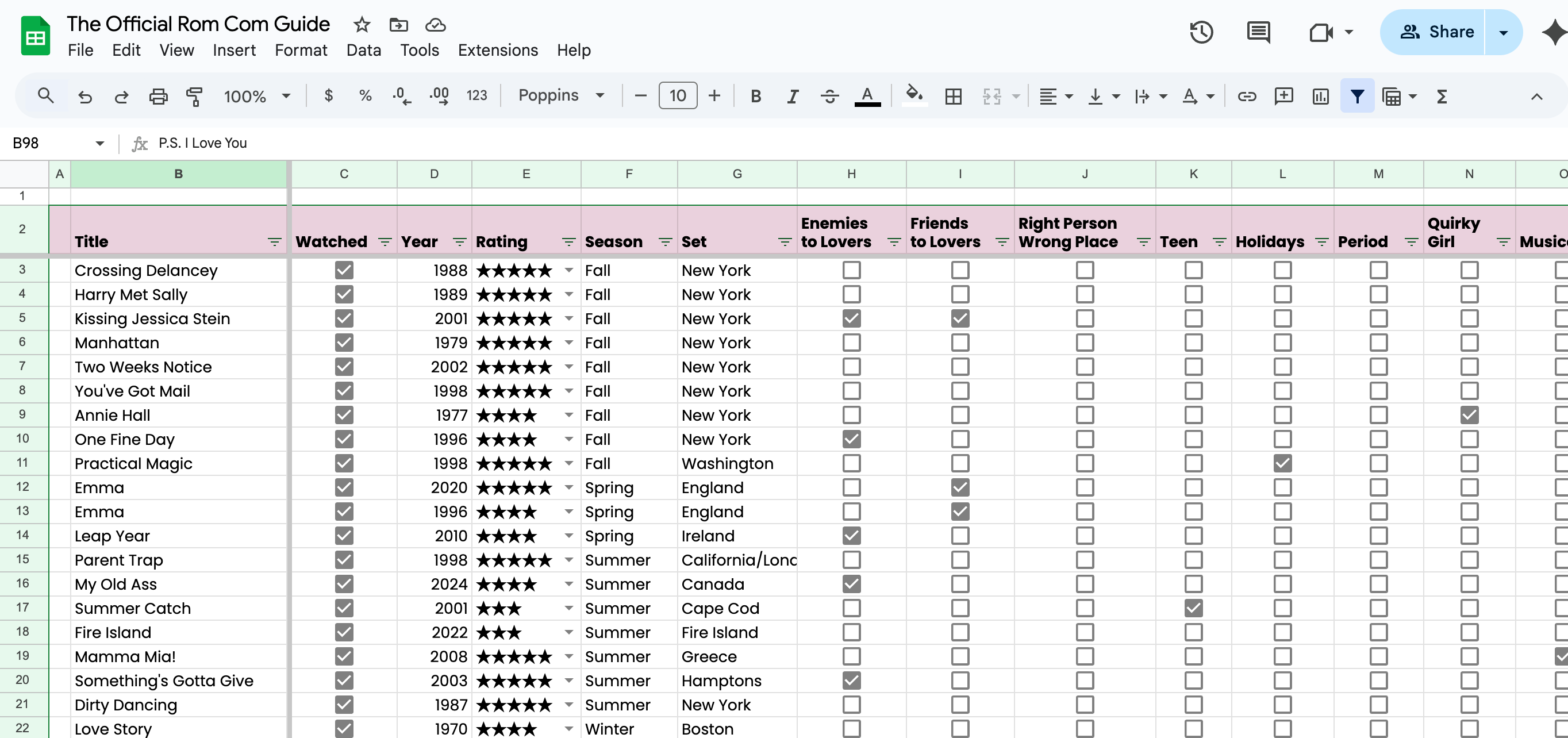Open the Insert menu
This screenshot has height=738, width=1568.
point(234,51)
